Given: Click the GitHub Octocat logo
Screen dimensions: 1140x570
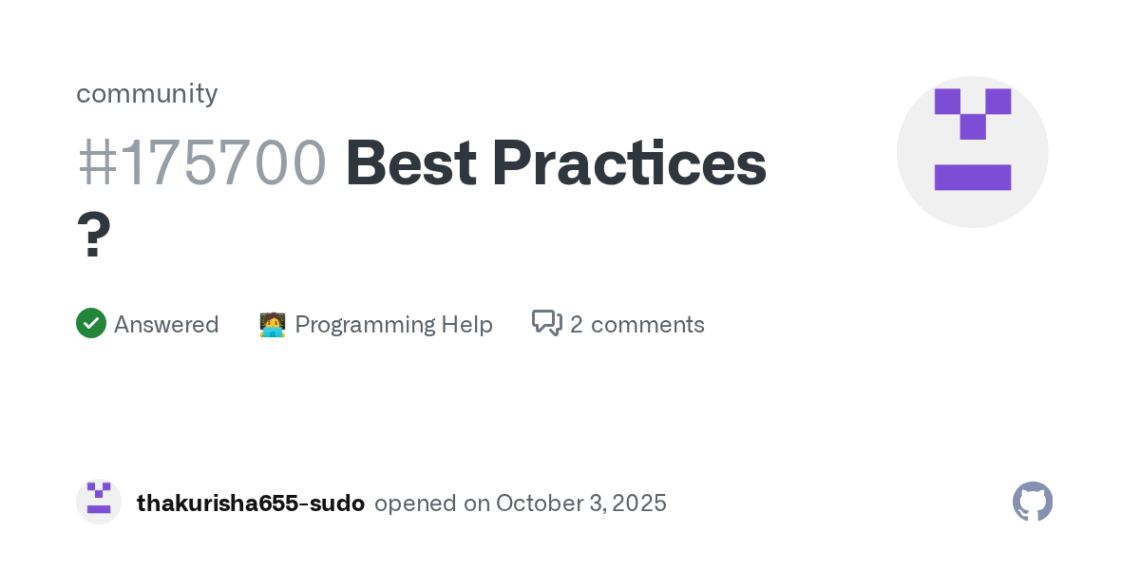Looking at the screenshot, I should click(x=1032, y=502).
